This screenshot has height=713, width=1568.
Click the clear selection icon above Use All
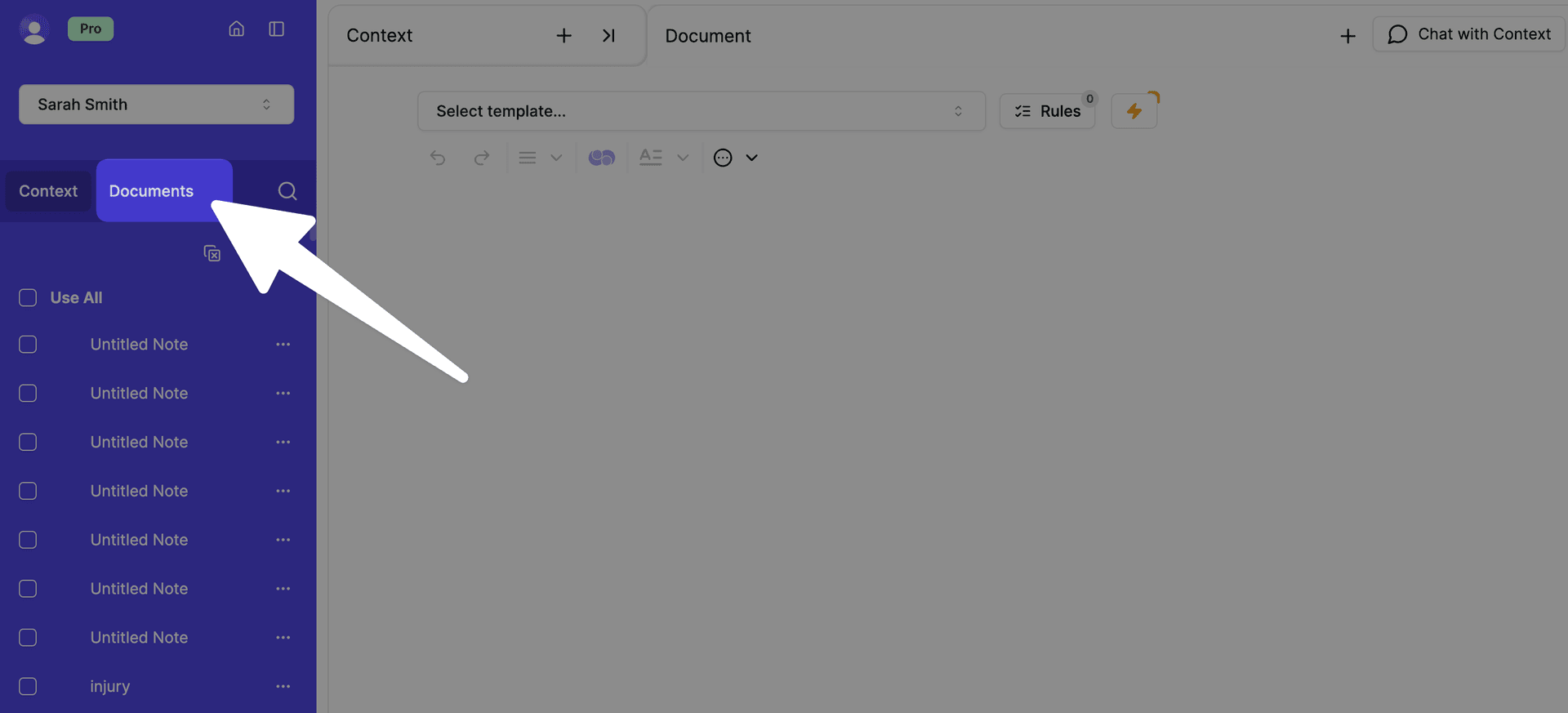pos(212,254)
